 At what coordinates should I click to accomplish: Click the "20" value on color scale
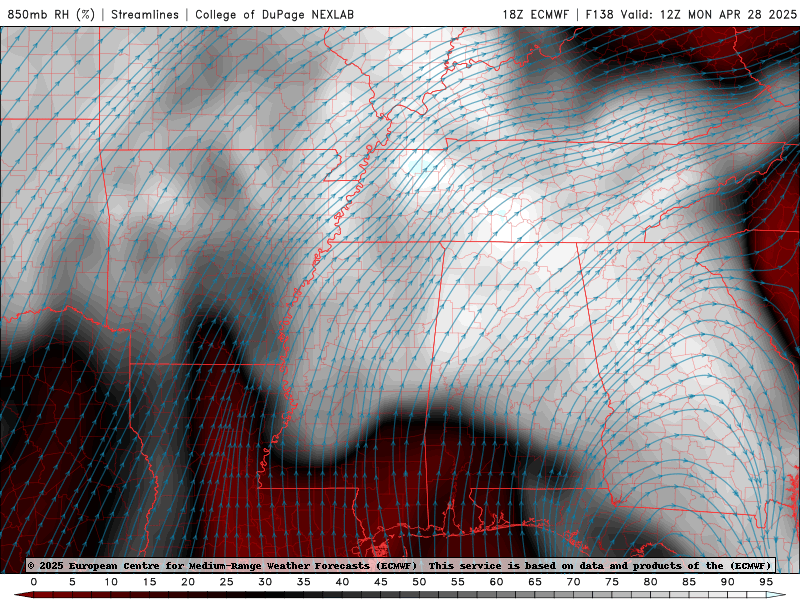pyautogui.click(x=188, y=582)
